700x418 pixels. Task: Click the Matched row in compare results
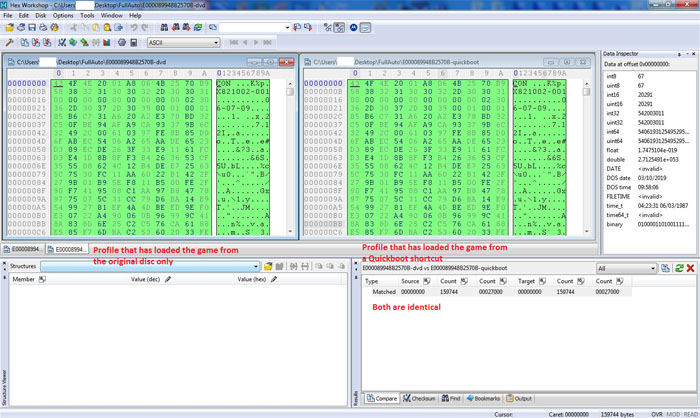point(385,291)
